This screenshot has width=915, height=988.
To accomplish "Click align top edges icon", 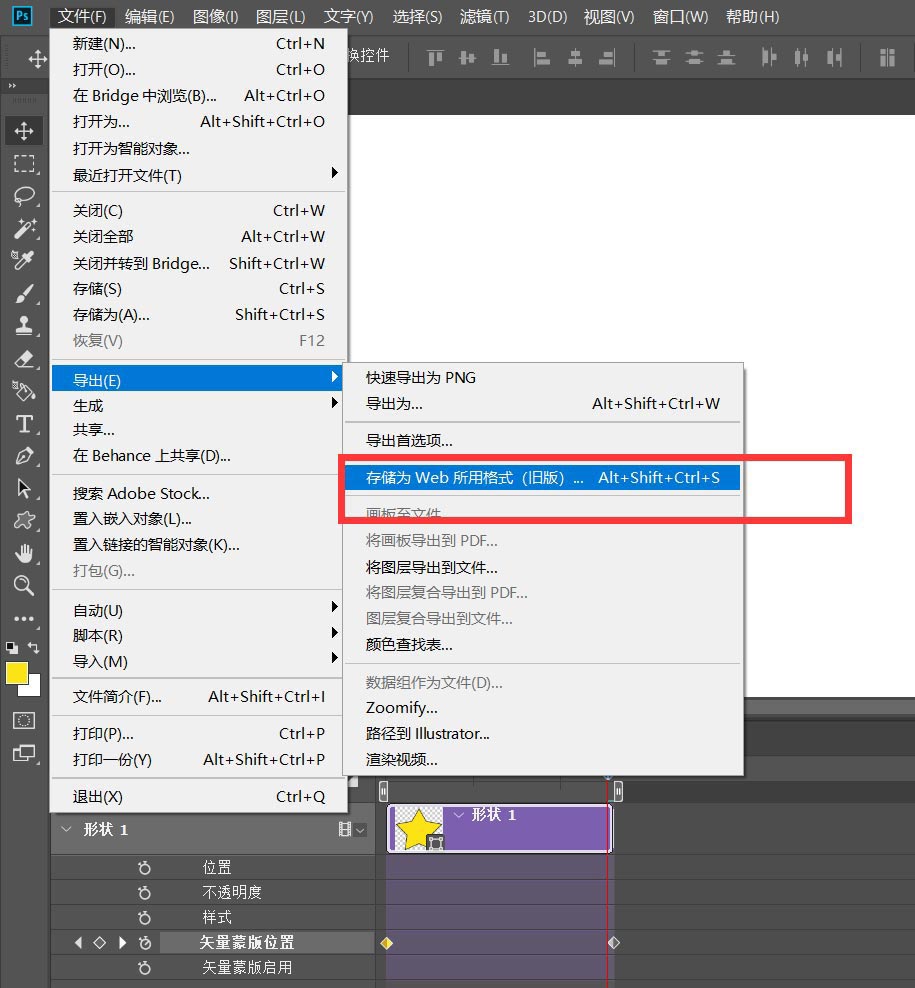I will (x=435, y=58).
